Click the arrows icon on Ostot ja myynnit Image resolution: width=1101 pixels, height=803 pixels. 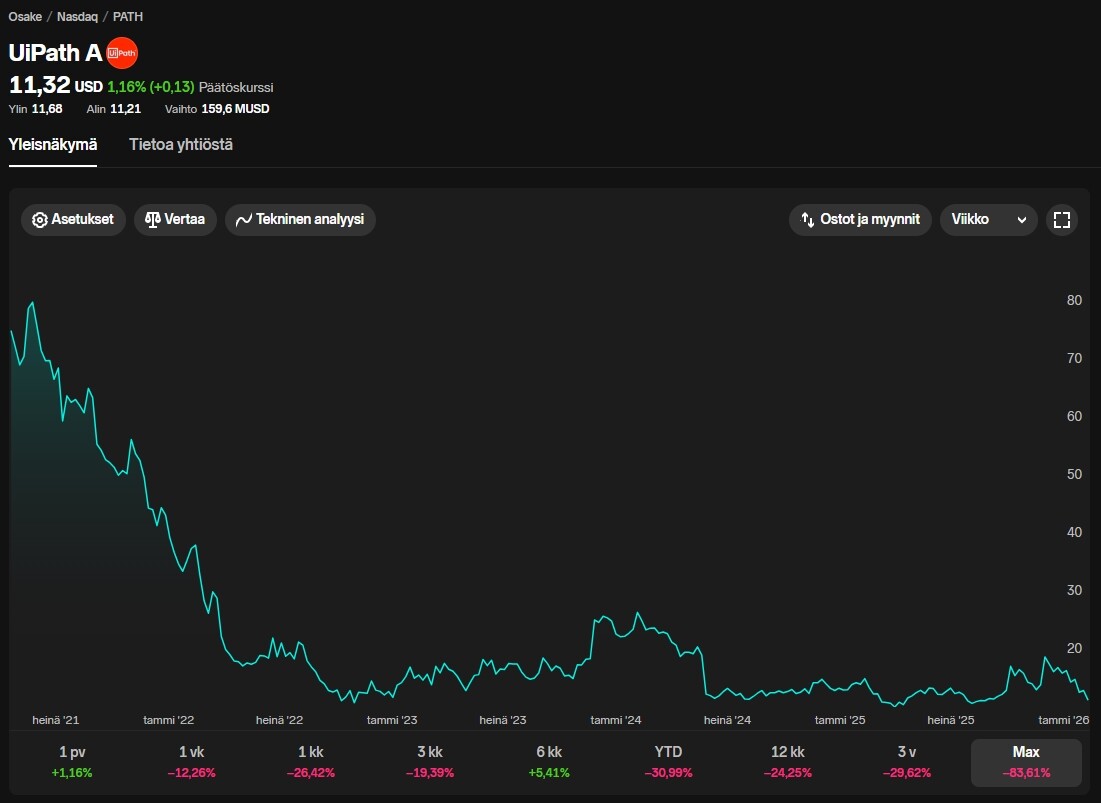[808, 220]
